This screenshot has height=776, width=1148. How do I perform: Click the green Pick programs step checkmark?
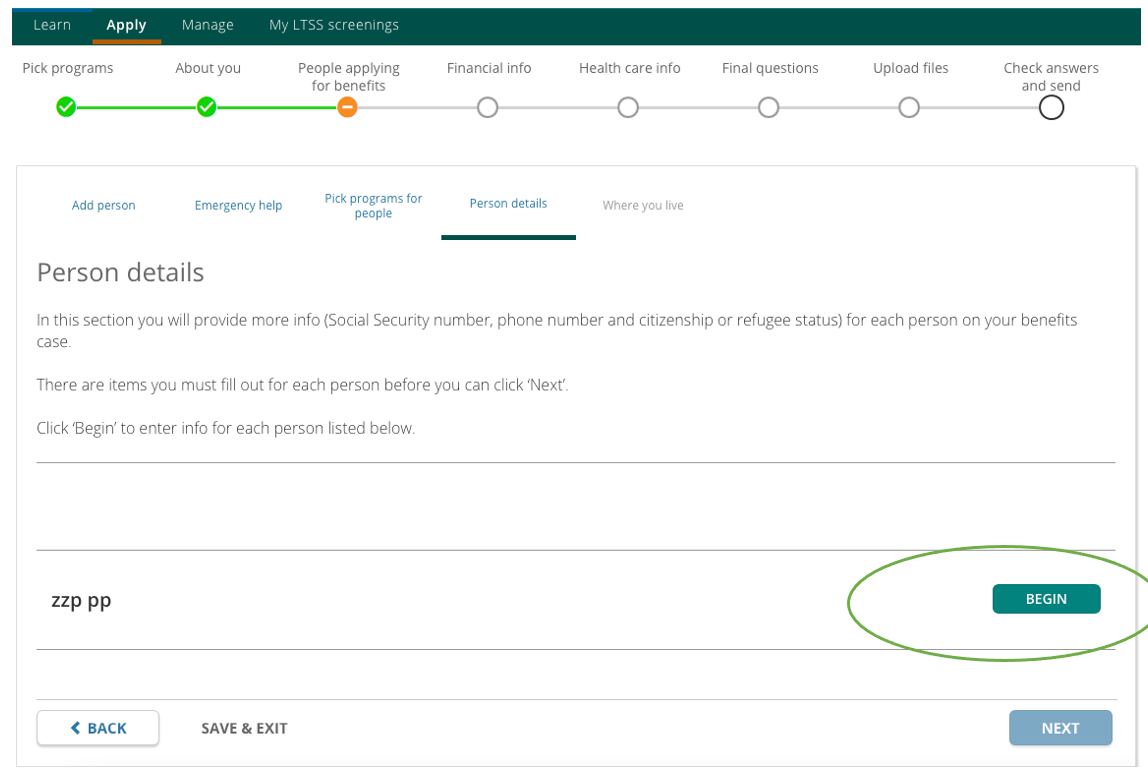click(66, 108)
